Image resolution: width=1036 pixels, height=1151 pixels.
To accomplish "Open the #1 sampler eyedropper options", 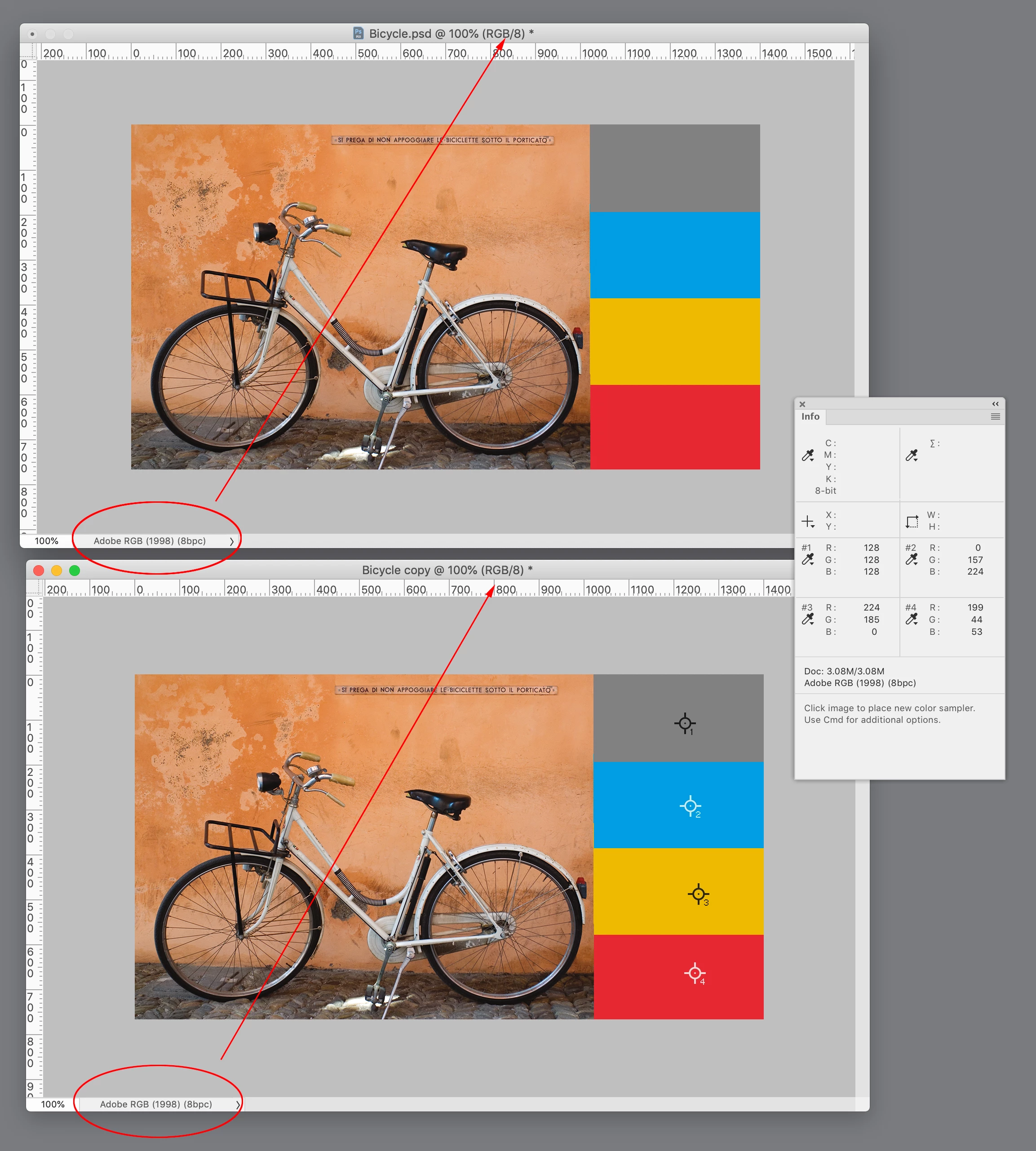I will point(808,560).
